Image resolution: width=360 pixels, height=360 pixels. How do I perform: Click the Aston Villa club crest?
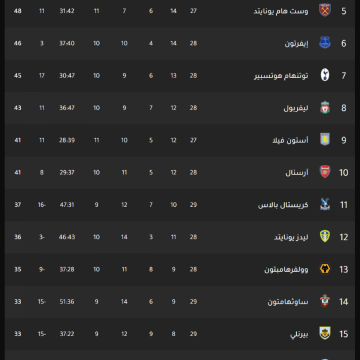pyautogui.click(x=325, y=140)
